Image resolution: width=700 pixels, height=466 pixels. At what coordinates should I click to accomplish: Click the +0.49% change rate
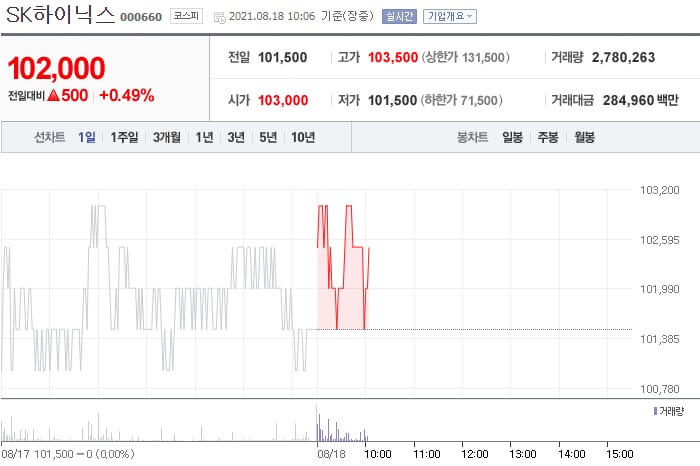coord(127,95)
